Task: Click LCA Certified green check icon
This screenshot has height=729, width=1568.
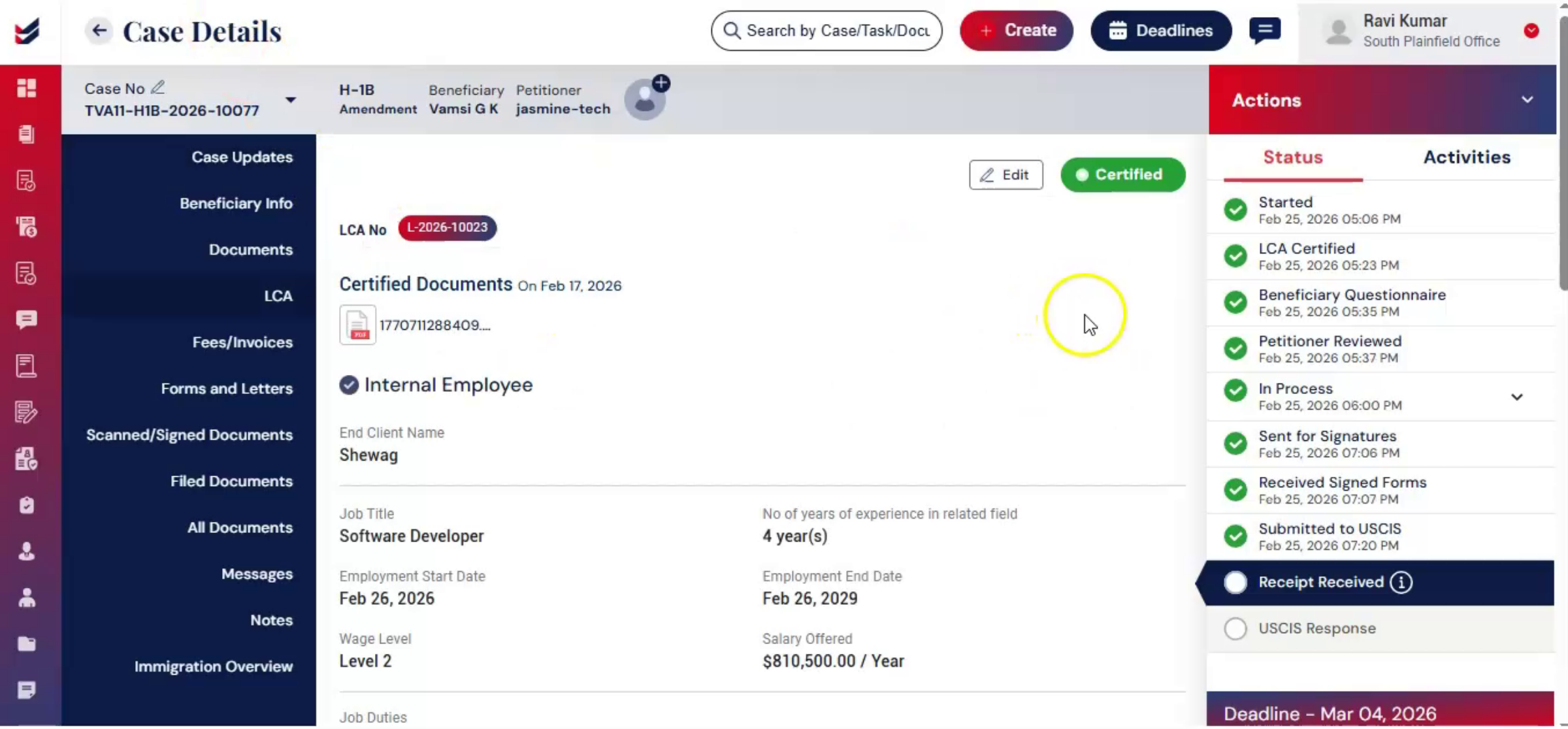Action: tap(1235, 256)
